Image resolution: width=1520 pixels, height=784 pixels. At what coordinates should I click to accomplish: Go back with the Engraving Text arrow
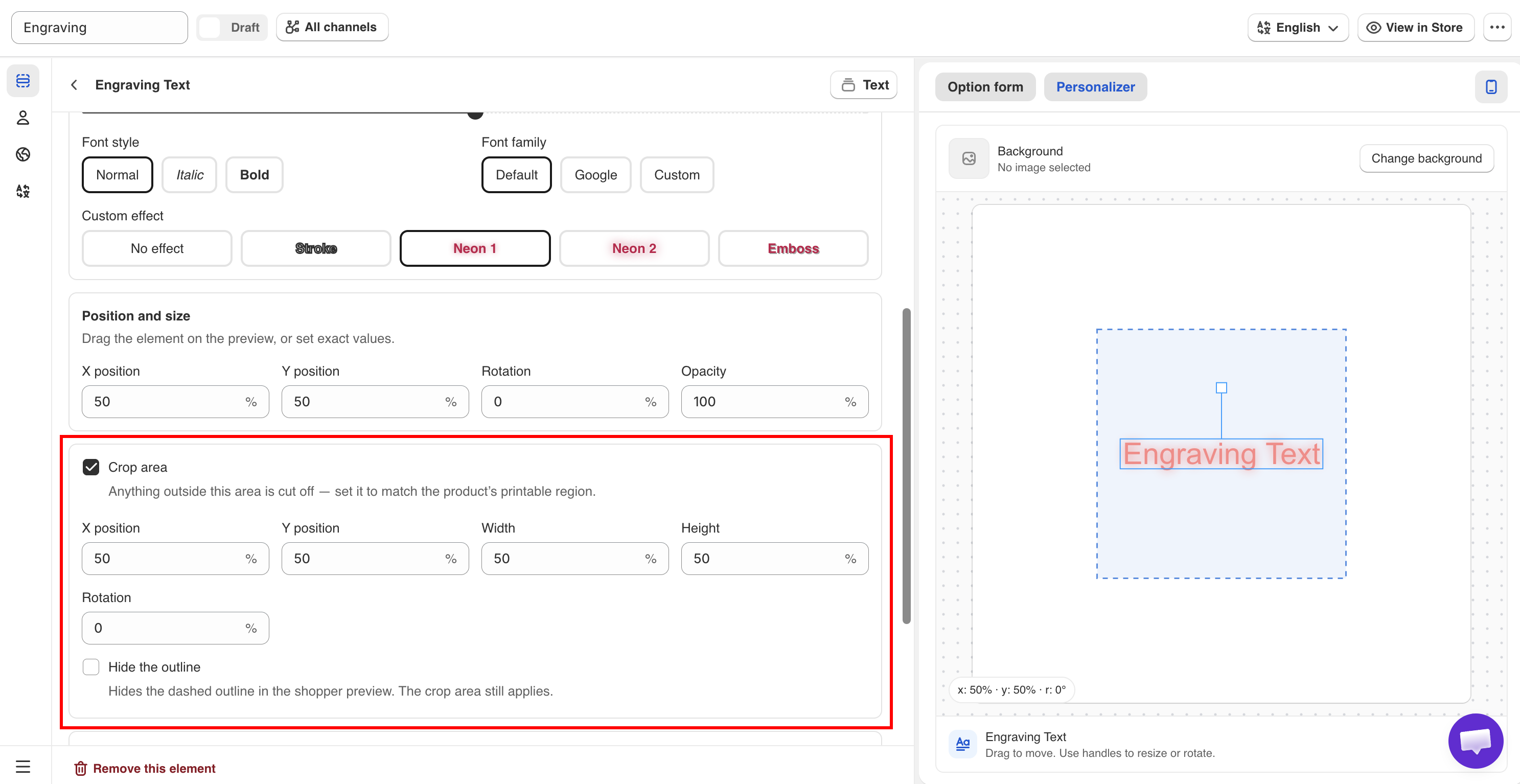74,85
